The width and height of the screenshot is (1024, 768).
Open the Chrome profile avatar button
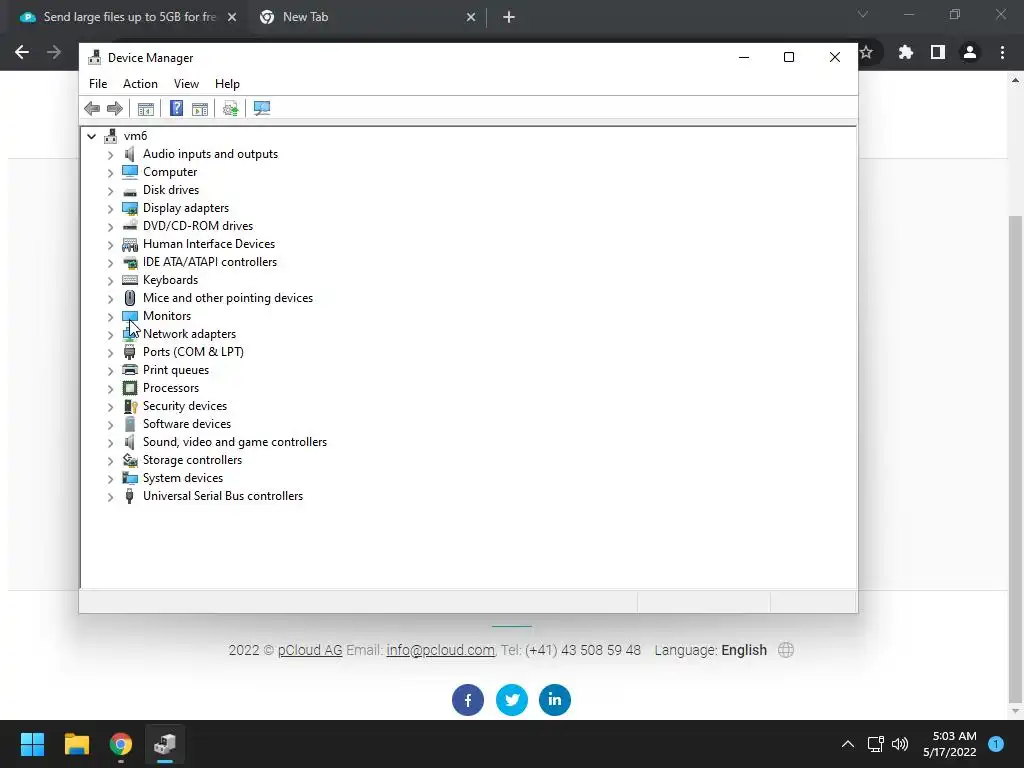click(970, 52)
